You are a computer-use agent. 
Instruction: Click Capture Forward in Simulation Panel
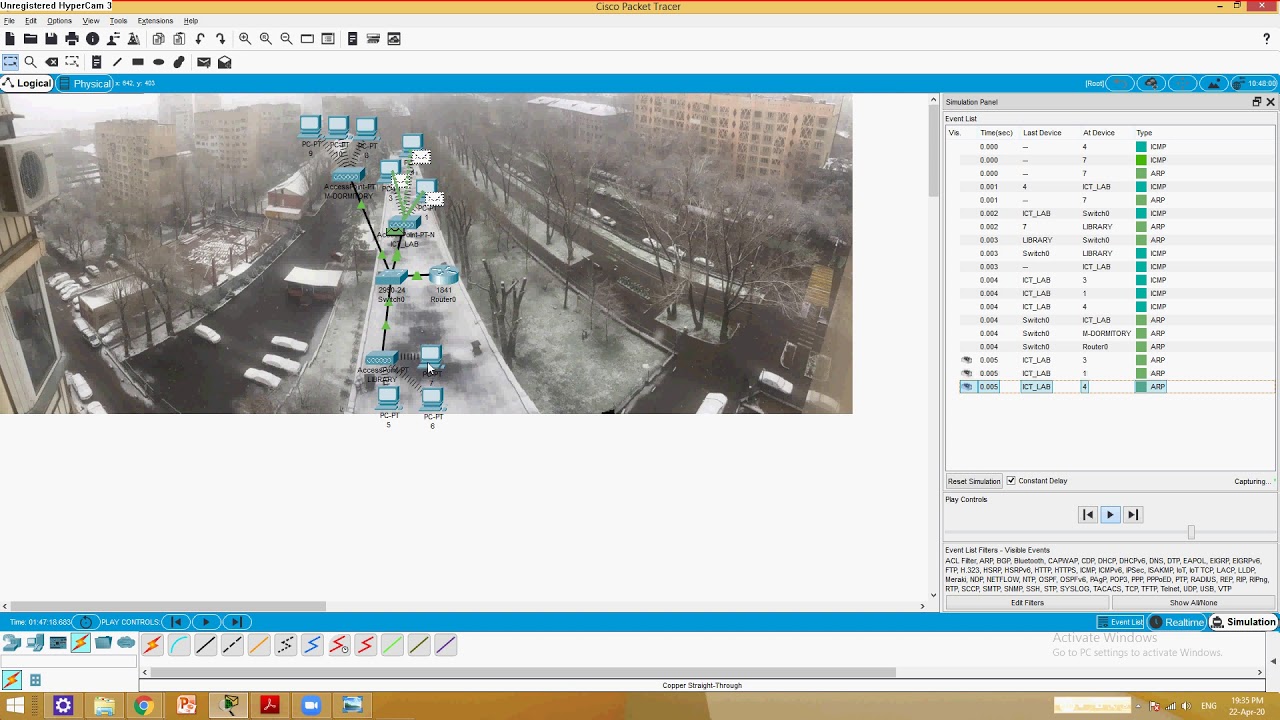tap(1132, 515)
